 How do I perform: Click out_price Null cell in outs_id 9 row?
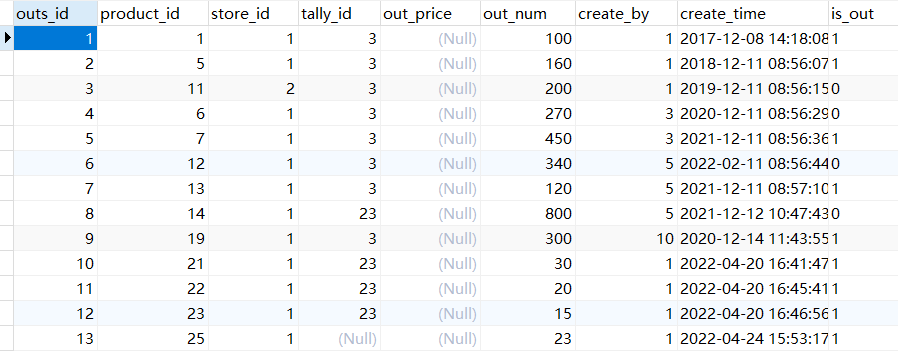[430, 238]
